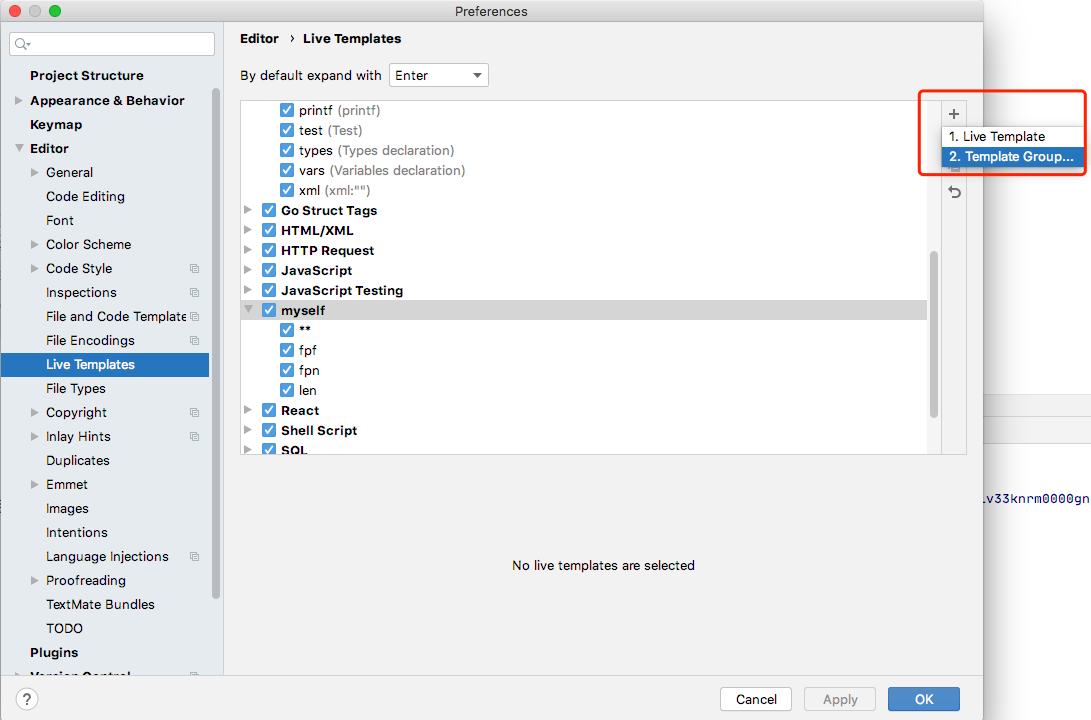Screen dimensions: 1091x720
Task: Select the Font settings item
Action: click(x=60, y=221)
